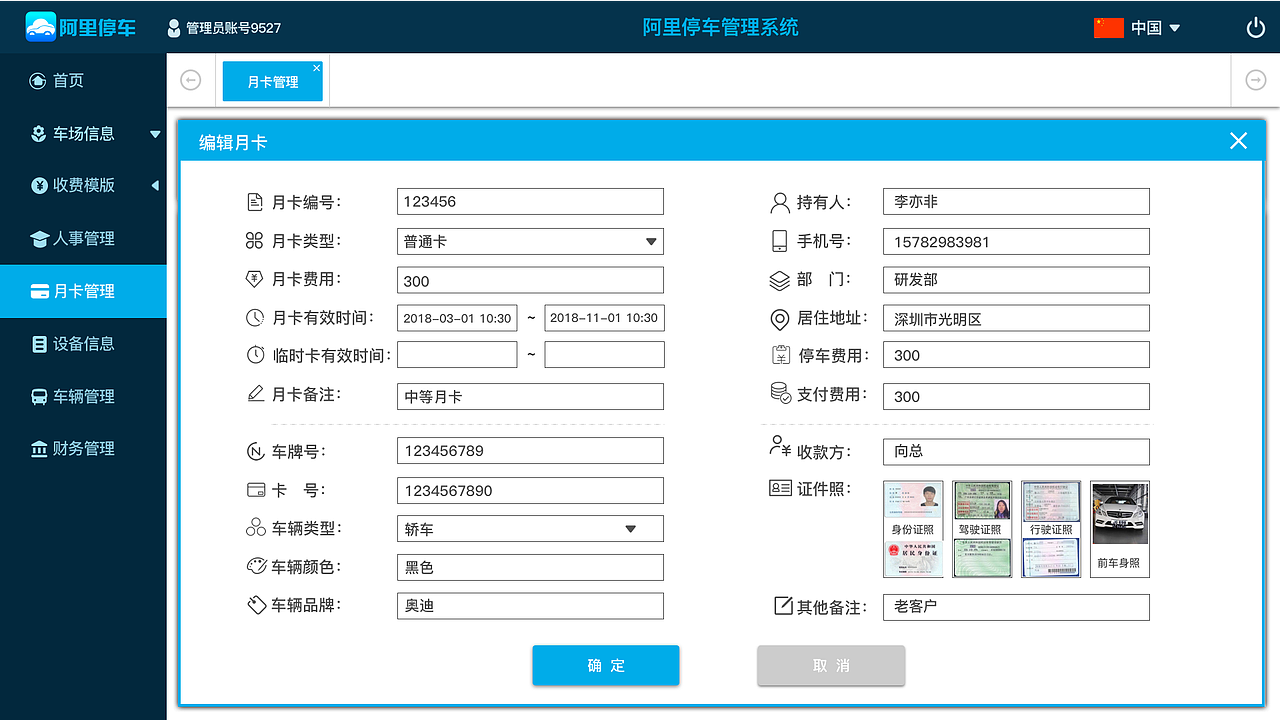Open the 驾驶证照 license thumbnail
1280x720 pixels.
pyautogui.click(x=982, y=529)
